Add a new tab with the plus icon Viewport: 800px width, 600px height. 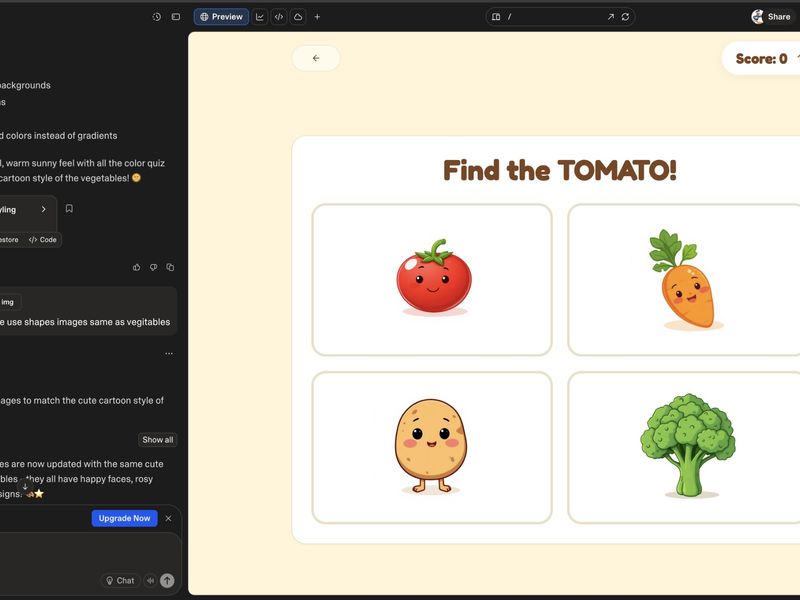coord(317,17)
